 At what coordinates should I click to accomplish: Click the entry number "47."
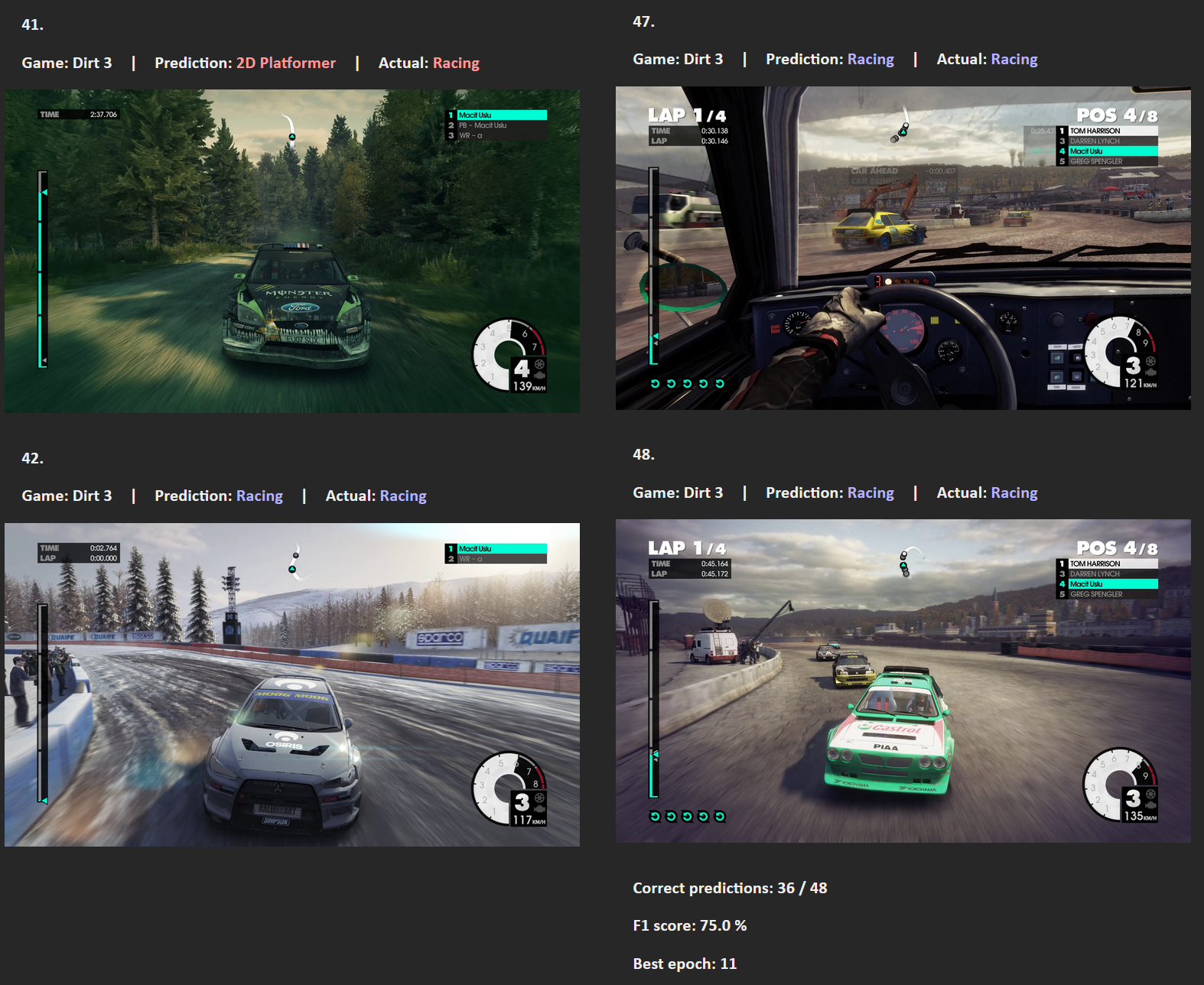coord(643,21)
